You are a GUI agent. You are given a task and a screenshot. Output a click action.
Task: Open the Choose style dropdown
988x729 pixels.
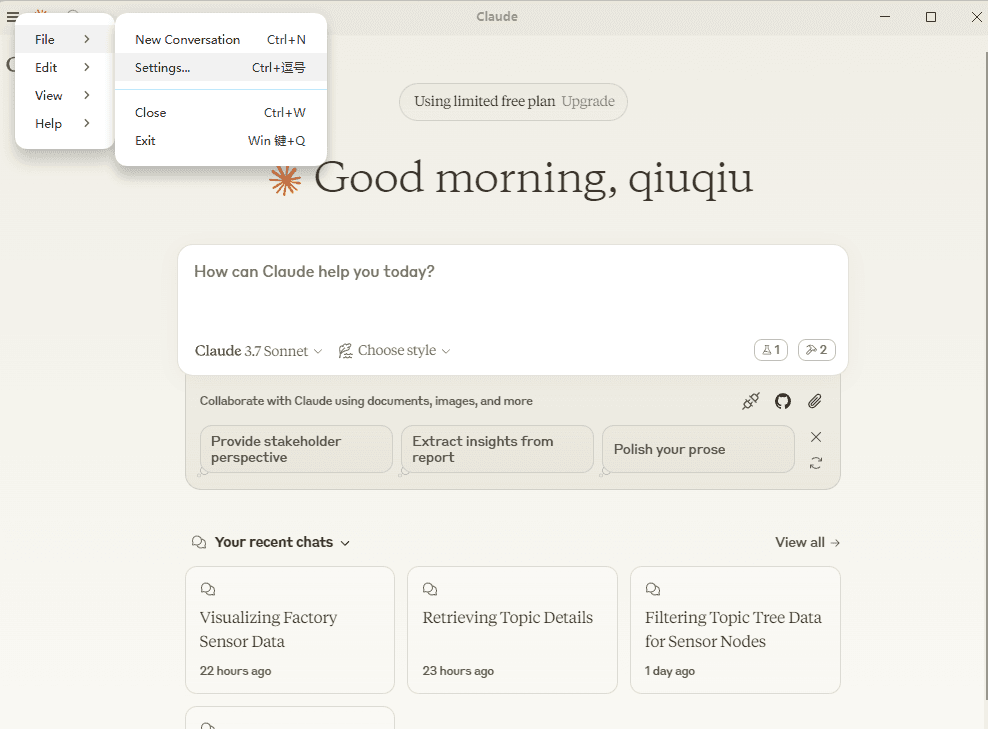[x=394, y=350]
